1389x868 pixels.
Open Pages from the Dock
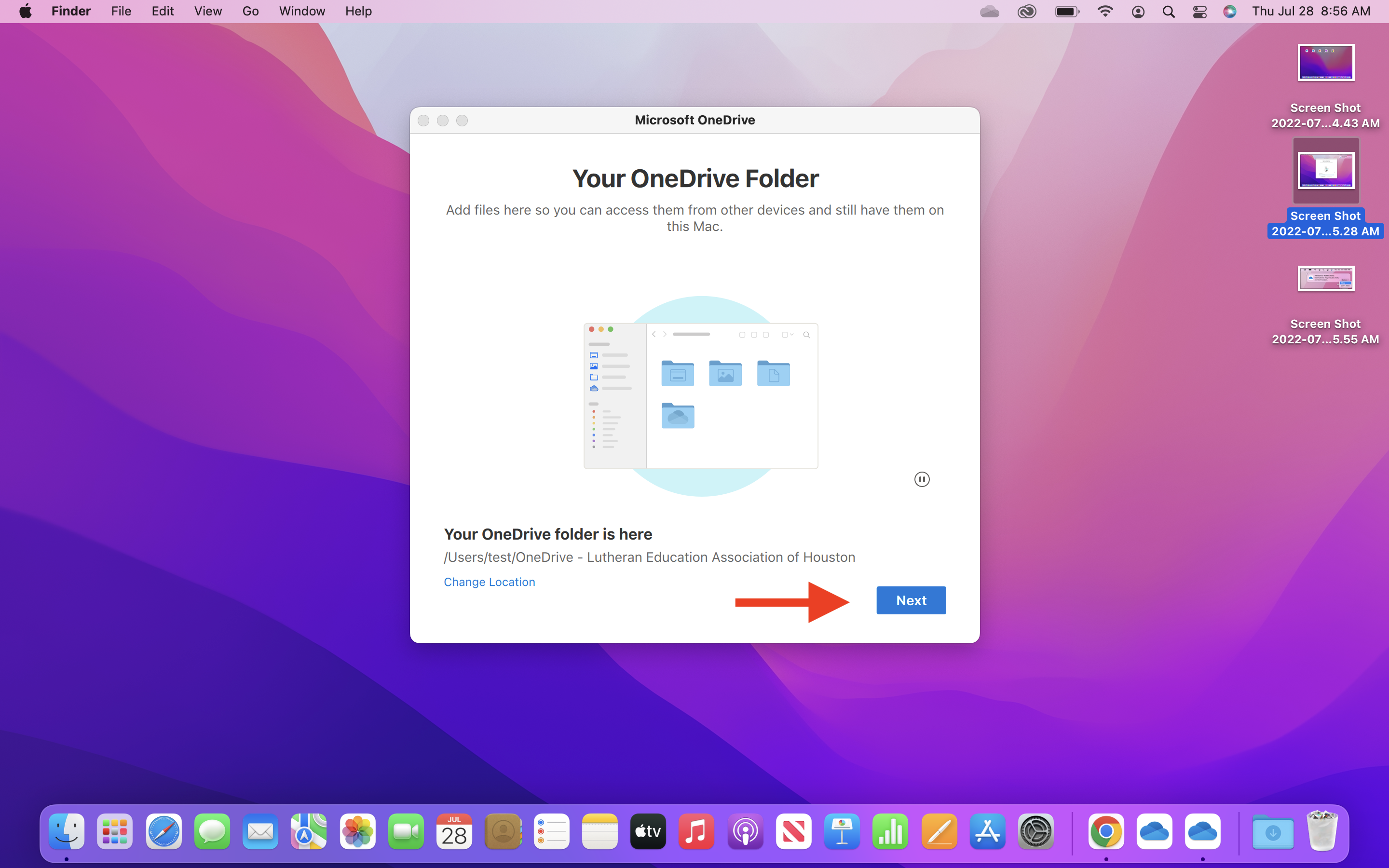(939, 831)
